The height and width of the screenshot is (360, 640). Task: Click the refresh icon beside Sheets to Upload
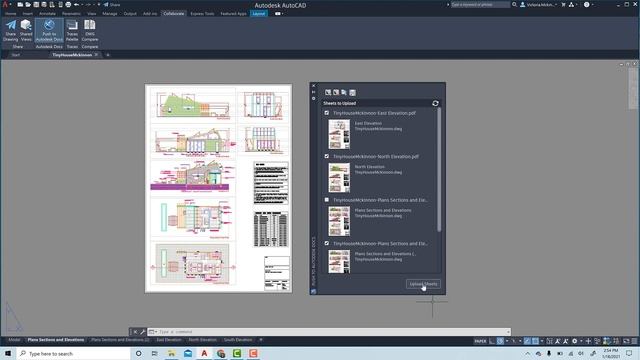tap(435, 103)
